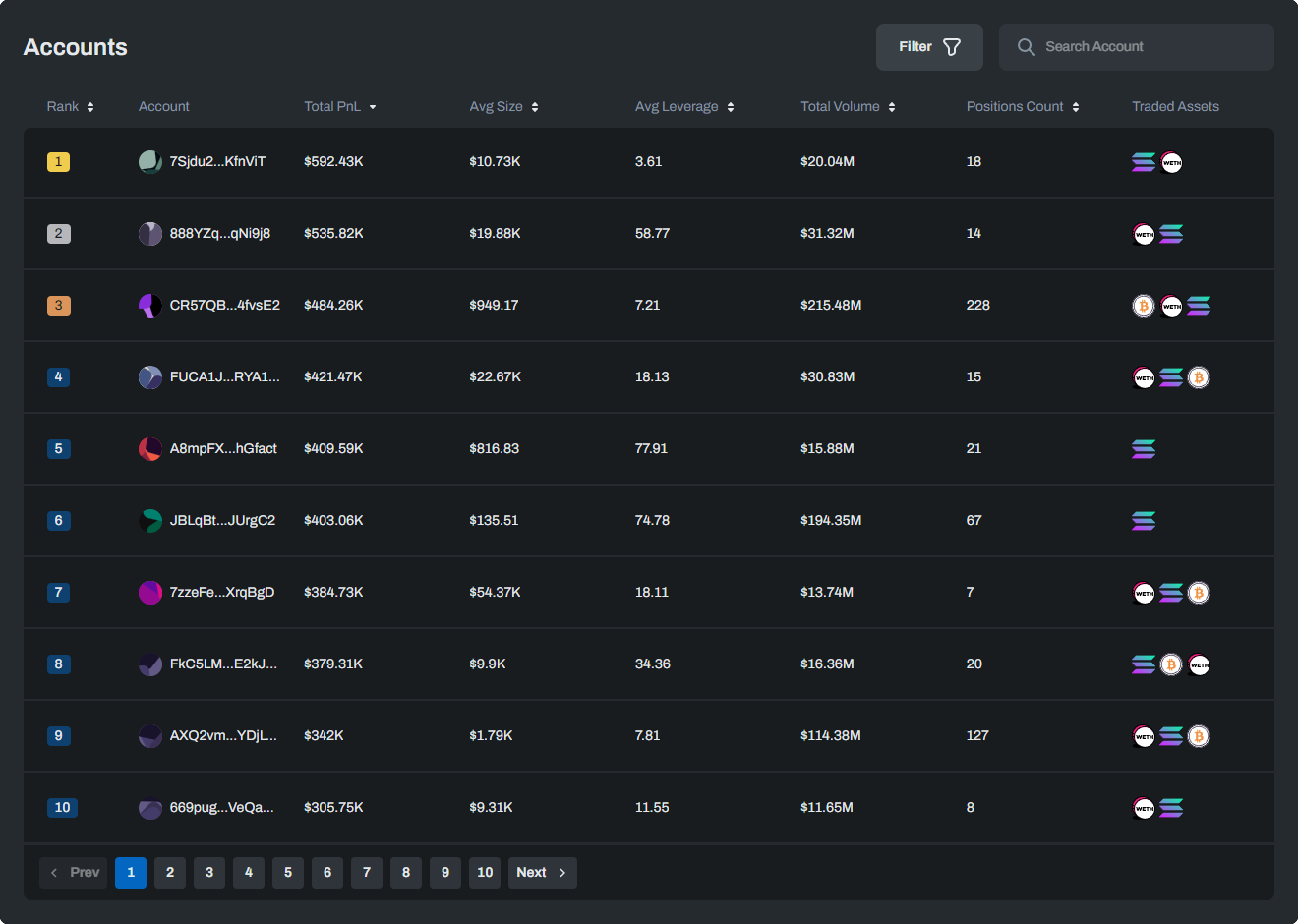Click the Solana icon in A8mpFX...hGfact row
Image resolution: width=1298 pixels, height=924 pixels.
[1143, 449]
